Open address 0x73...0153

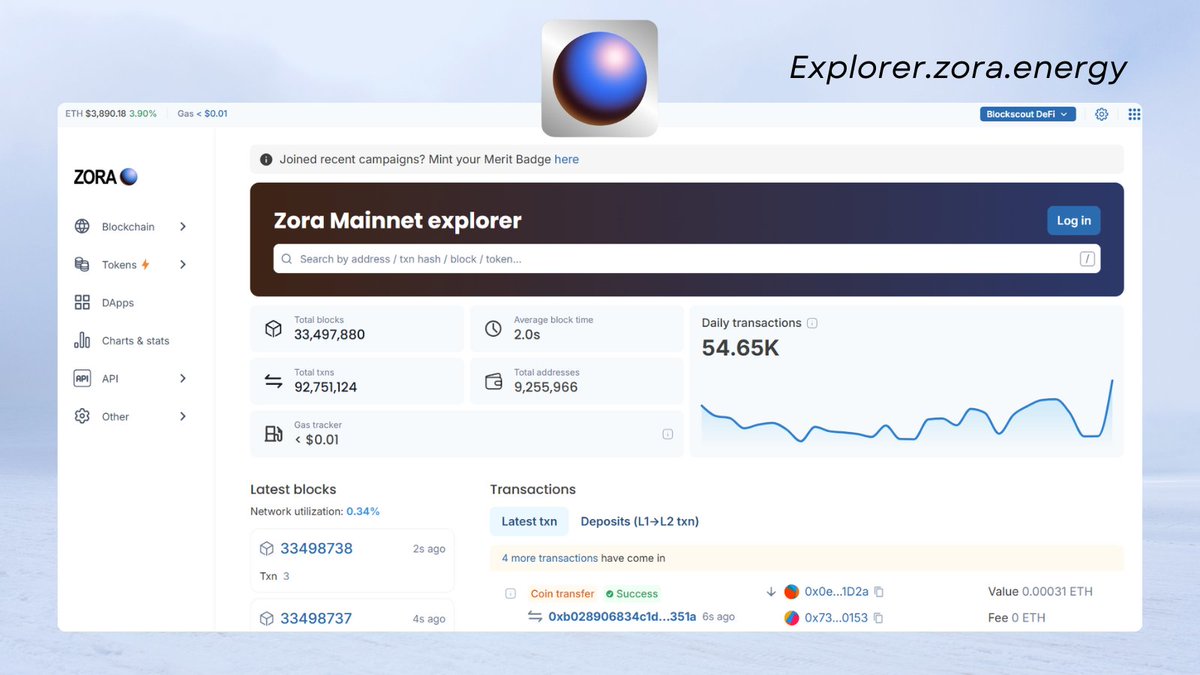836,618
